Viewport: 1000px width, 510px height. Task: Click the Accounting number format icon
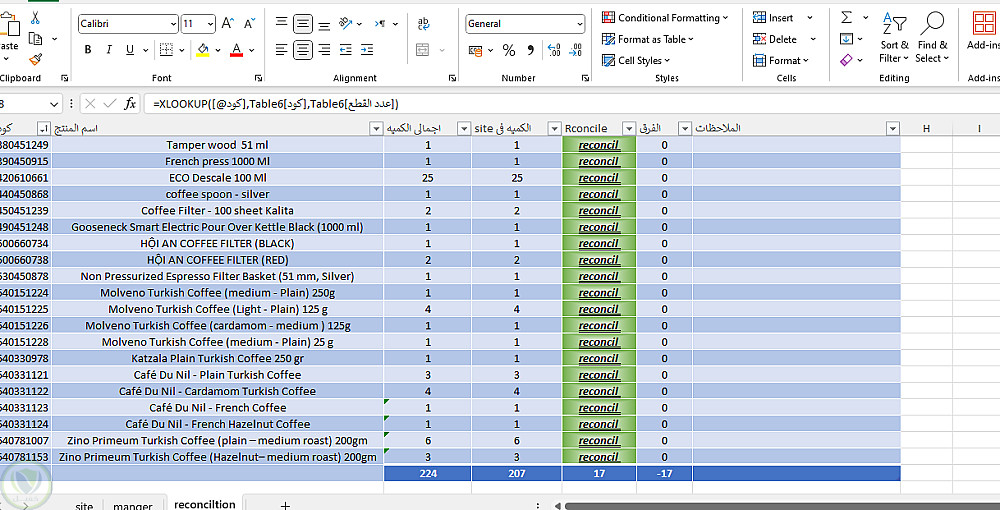(475, 50)
